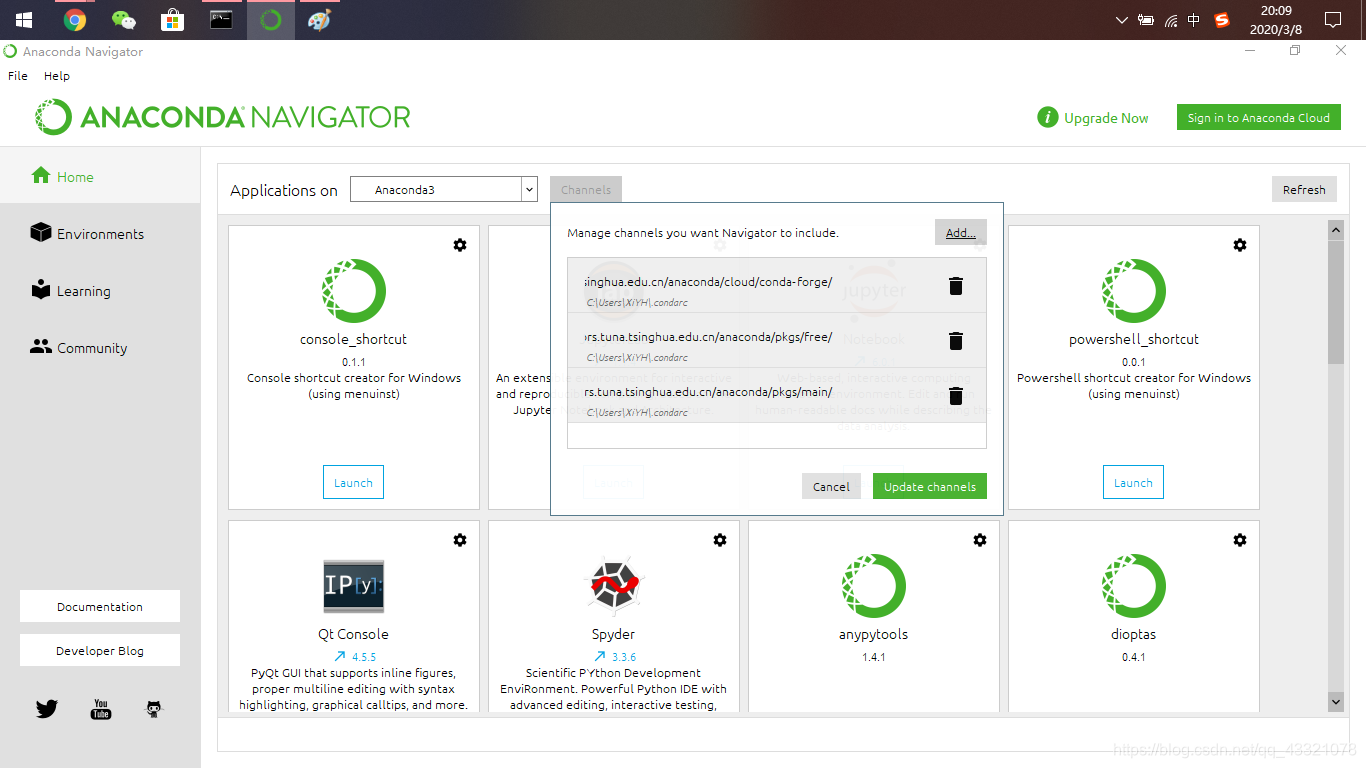Screen dimensions: 1366x768
Task: Click the Add... channel button
Action: coord(961,233)
